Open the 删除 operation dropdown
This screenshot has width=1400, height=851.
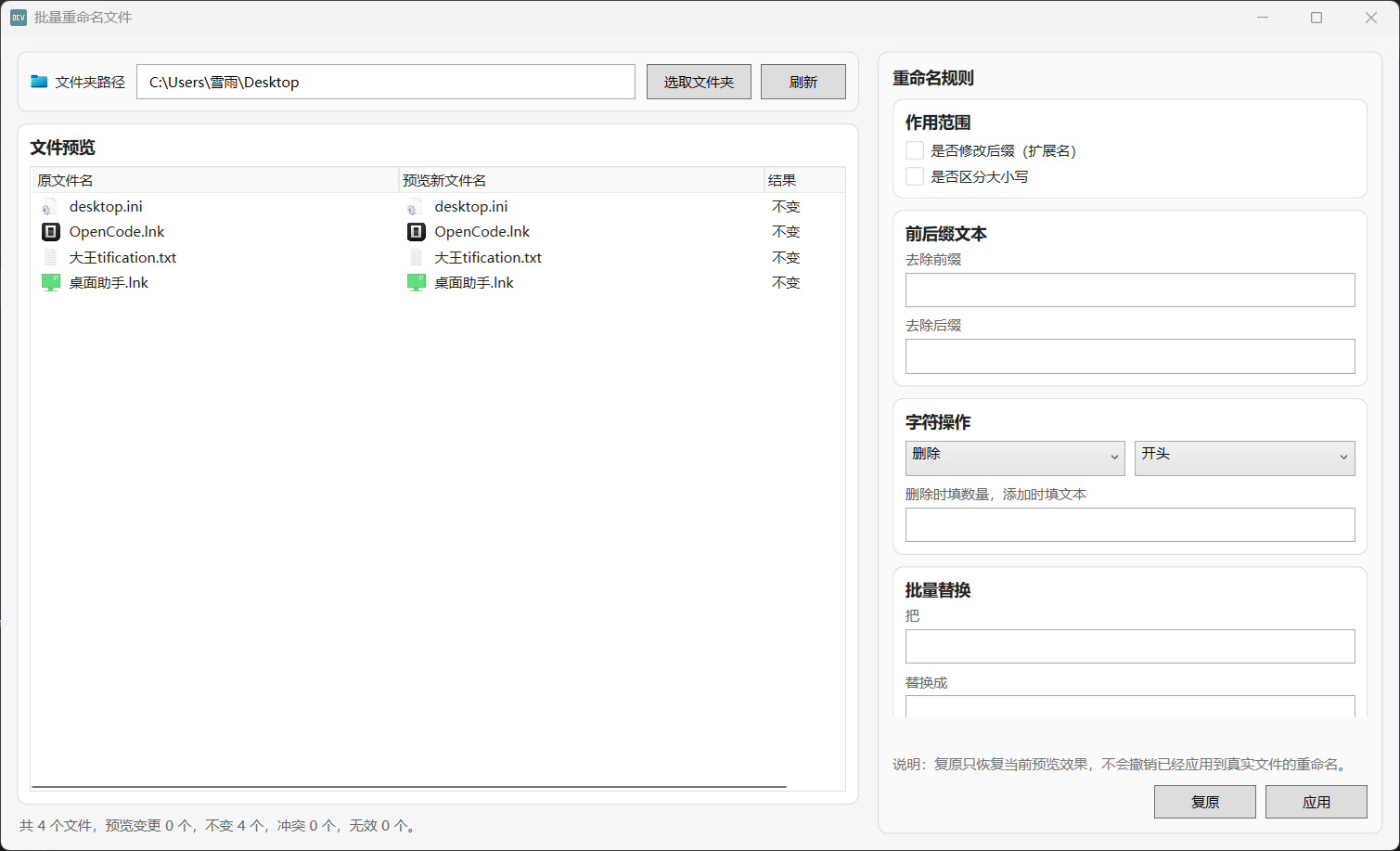coord(1014,458)
